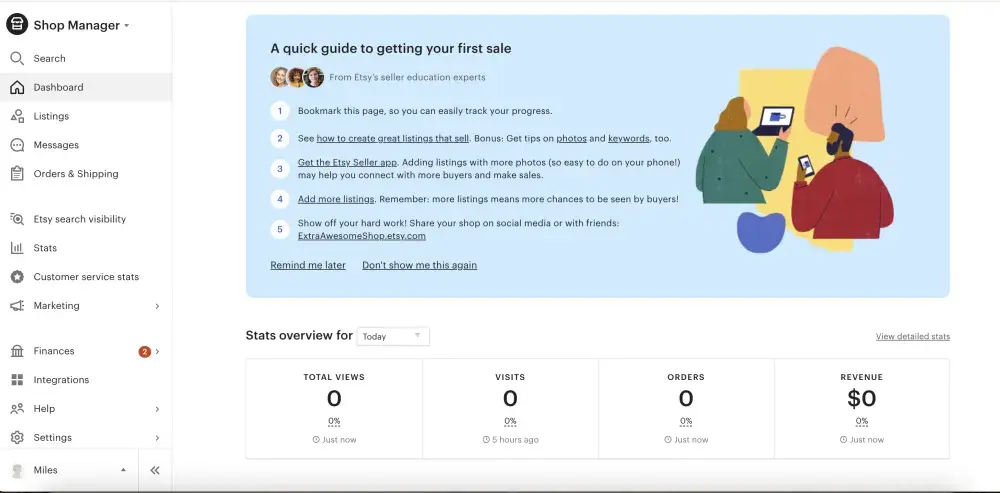Click the Etsy shop logo icon
This screenshot has height=493, width=1000.
[17, 25]
